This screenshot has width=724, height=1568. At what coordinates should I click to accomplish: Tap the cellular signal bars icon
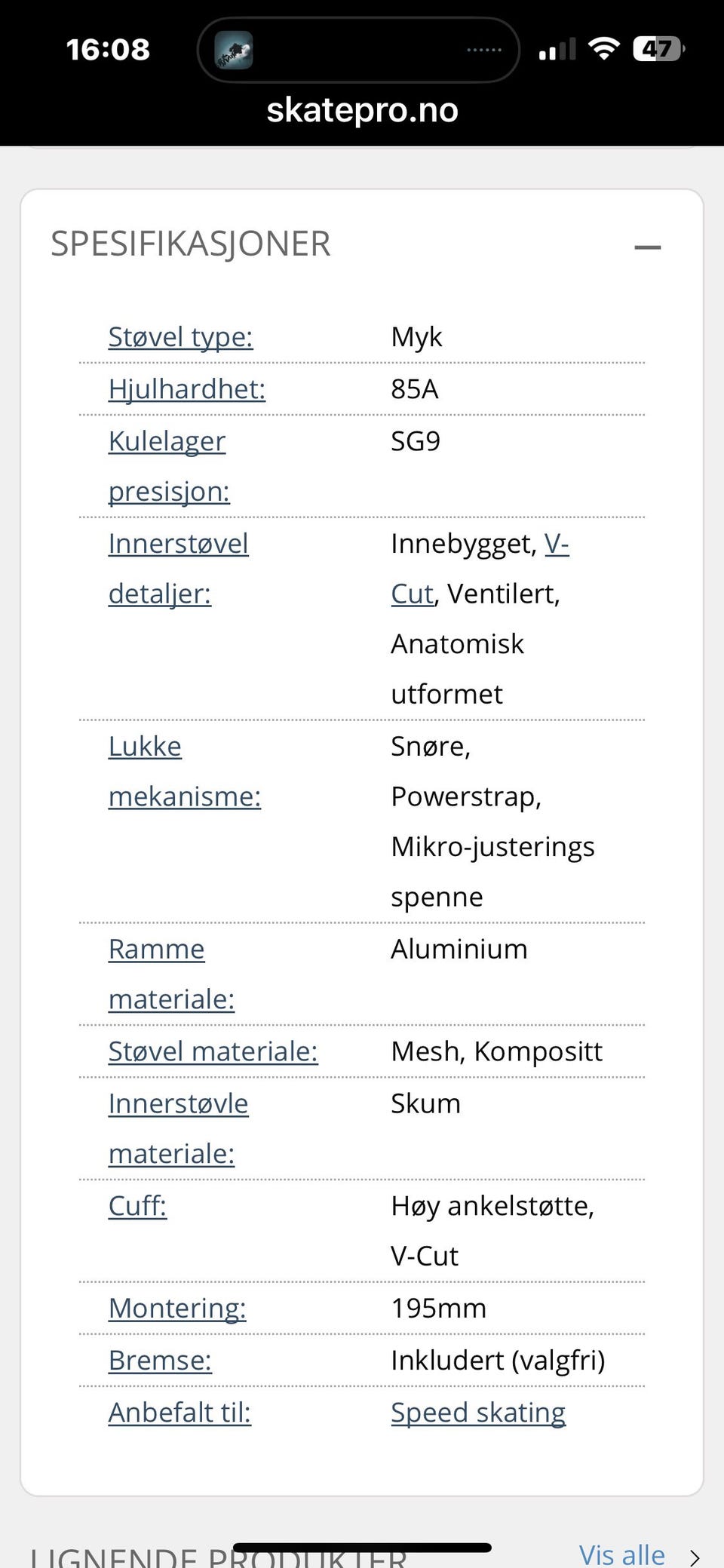(557, 50)
